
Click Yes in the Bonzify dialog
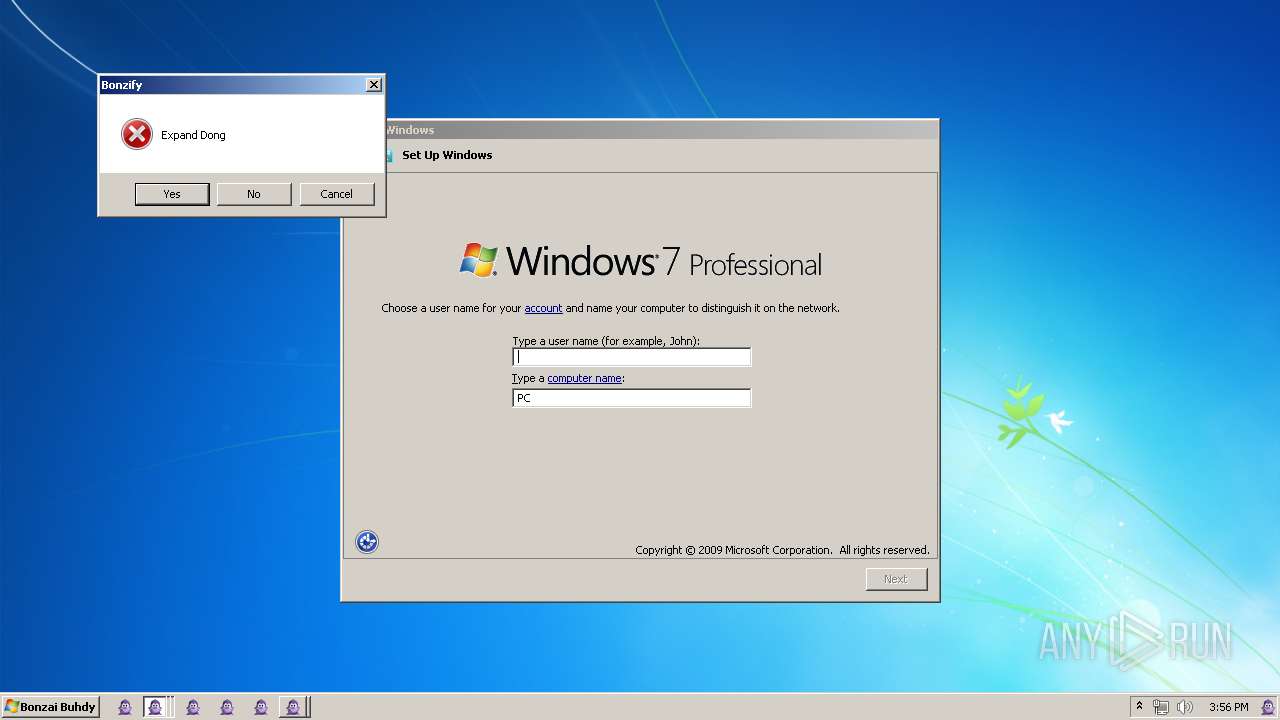pos(172,194)
